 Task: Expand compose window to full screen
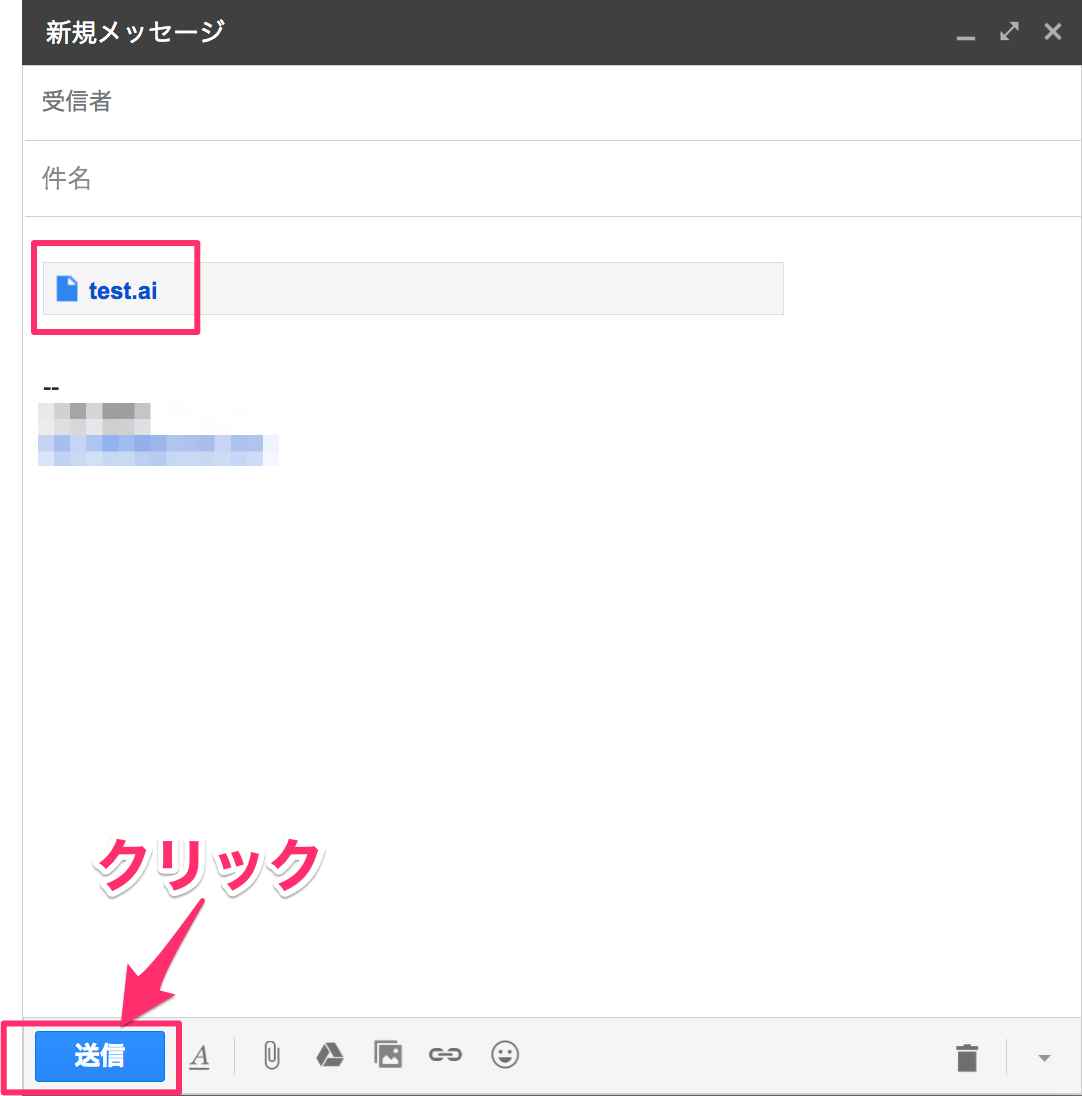click(1009, 31)
